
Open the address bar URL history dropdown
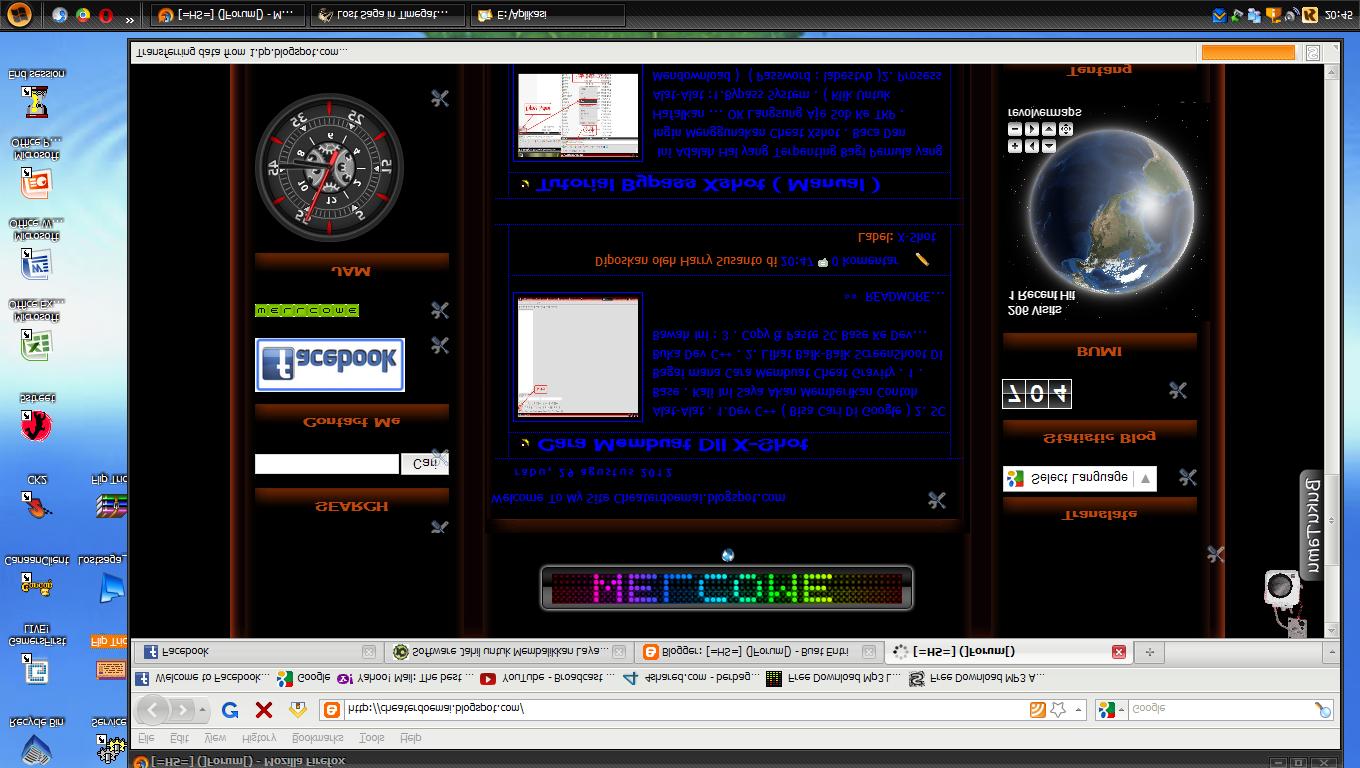click(x=1078, y=710)
